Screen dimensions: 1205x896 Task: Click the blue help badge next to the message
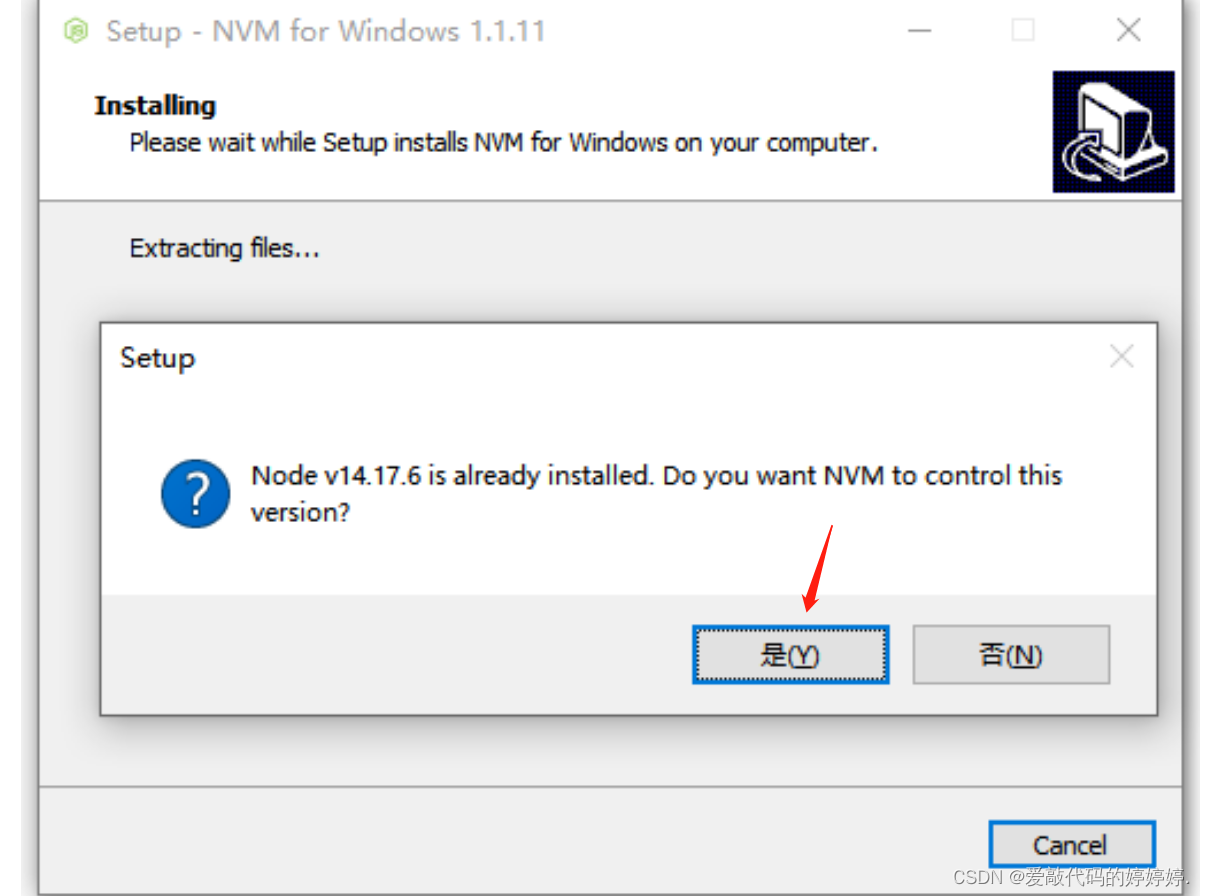[196, 493]
